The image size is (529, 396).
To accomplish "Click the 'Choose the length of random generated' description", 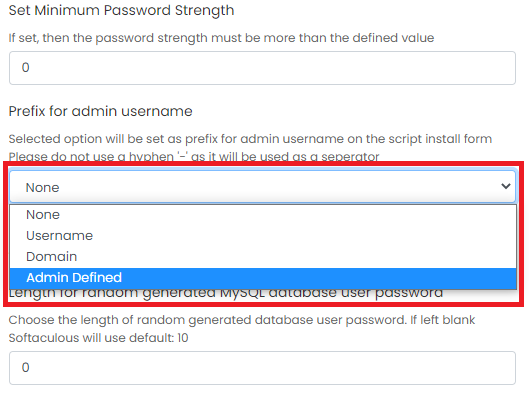I will pyautogui.click(x=242, y=319).
